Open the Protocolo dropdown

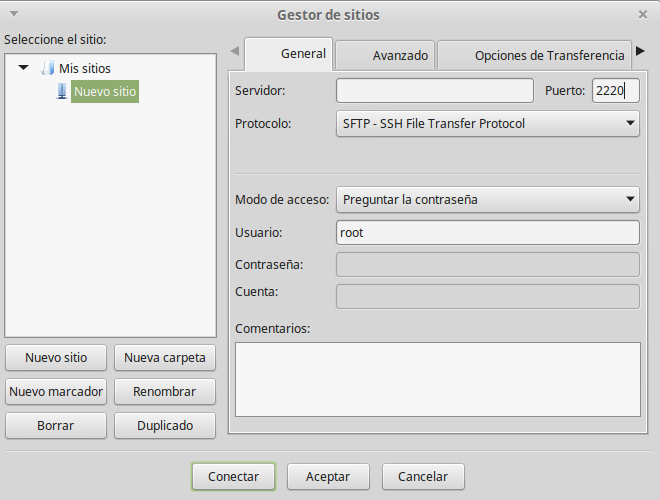487,124
